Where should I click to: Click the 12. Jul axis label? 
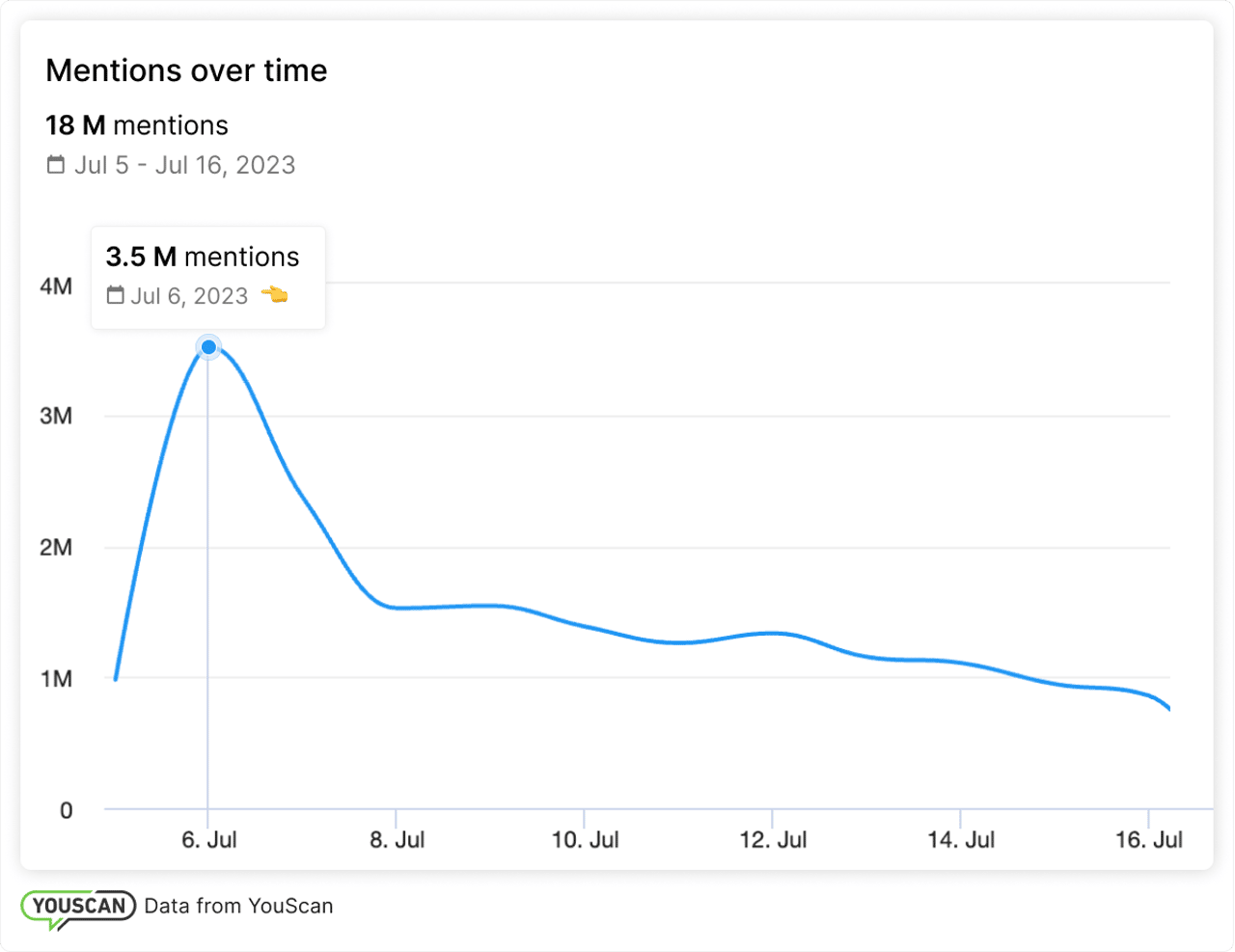click(x=773, y=840)
